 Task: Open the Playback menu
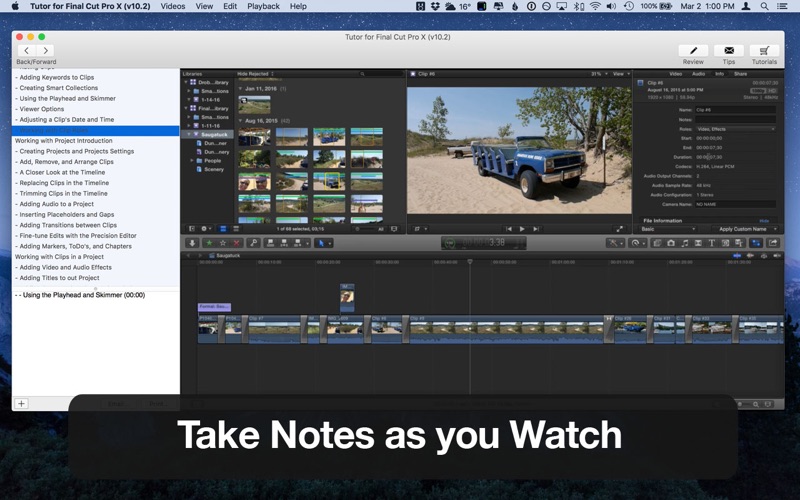263,6
